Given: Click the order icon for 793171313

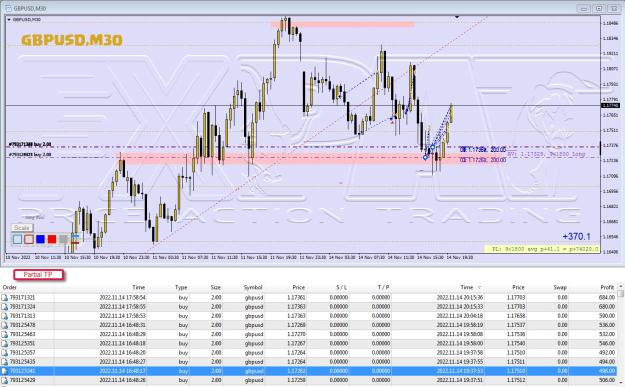Looking at the screenshot, I should (5, 316).
